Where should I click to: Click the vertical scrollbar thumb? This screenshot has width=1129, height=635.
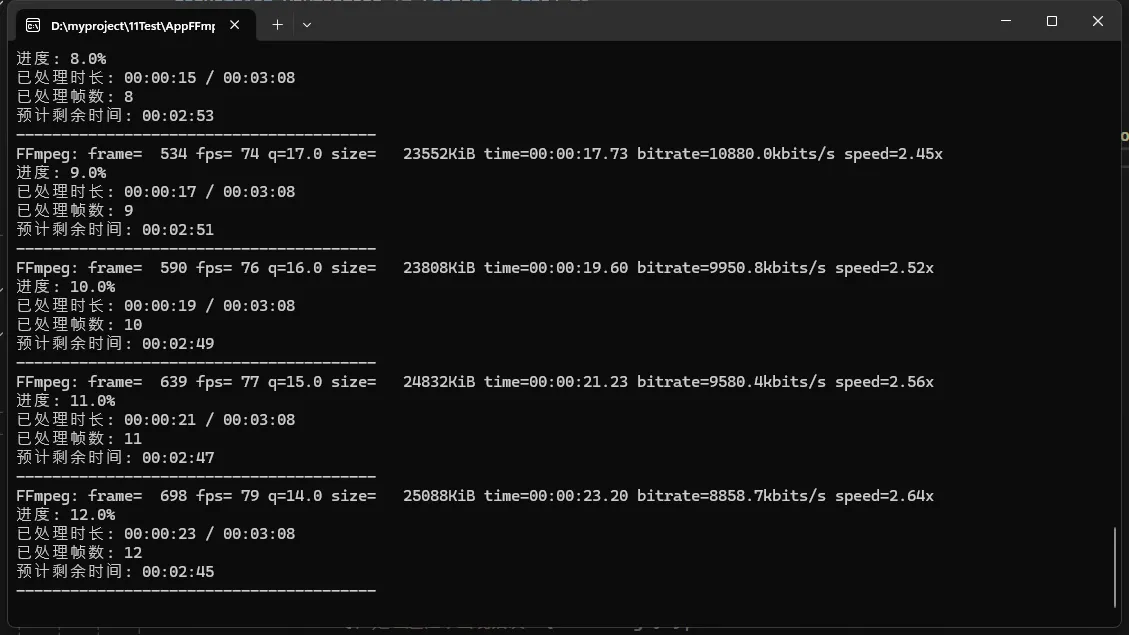[1115, 567]
